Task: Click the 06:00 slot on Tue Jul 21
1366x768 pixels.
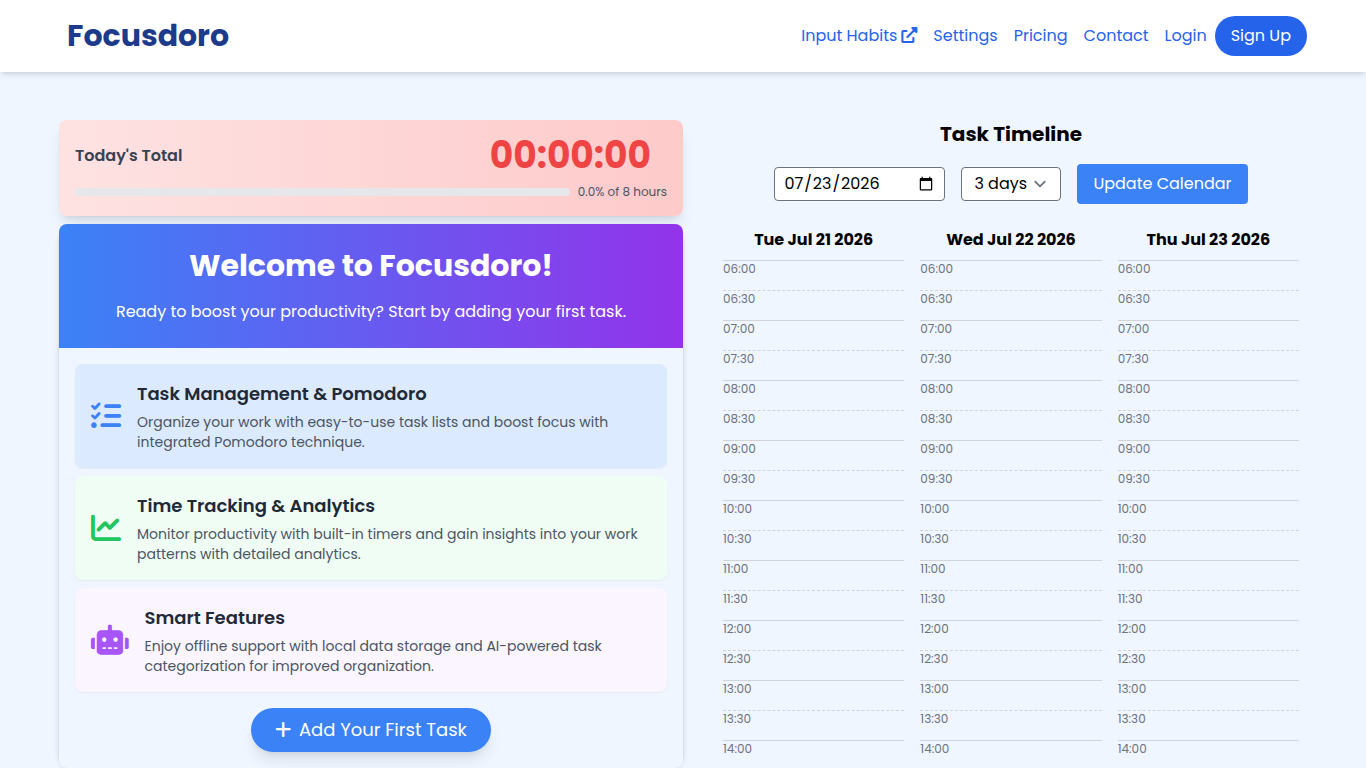Action: [x=813, y=275]
